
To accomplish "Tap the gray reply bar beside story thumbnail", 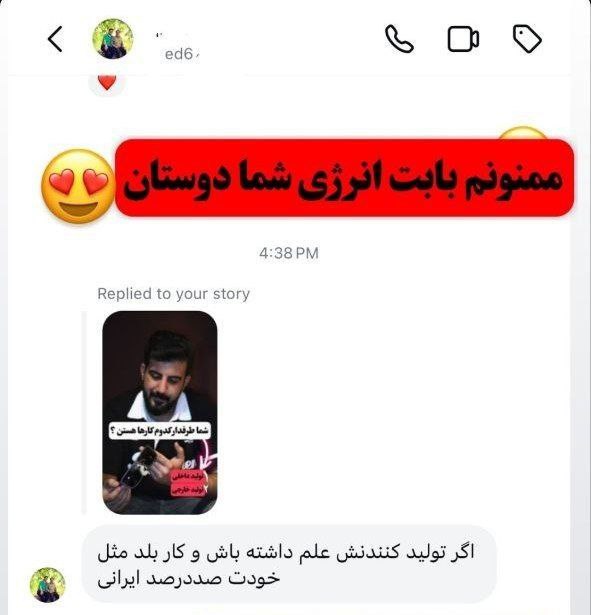I will pyautogui.click(x=84, y=412).
